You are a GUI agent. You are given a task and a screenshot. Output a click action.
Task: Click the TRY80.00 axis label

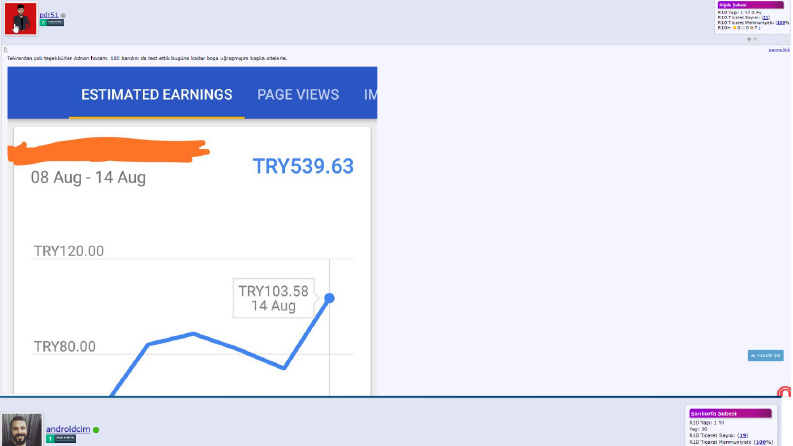pyautogui.click(x=65, y=346)
